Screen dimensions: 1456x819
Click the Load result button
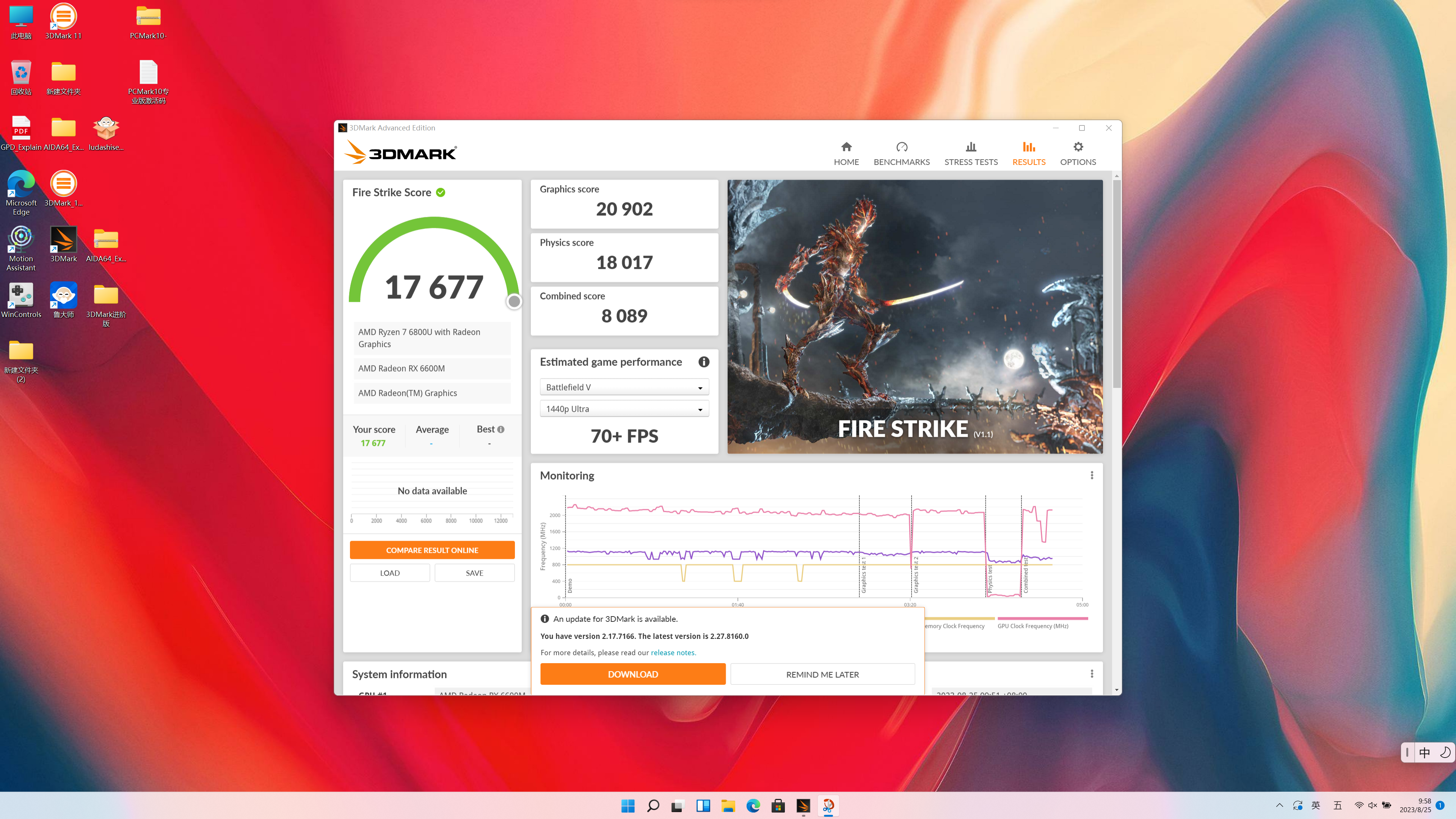pyautogui.click(x=389, y=573)
